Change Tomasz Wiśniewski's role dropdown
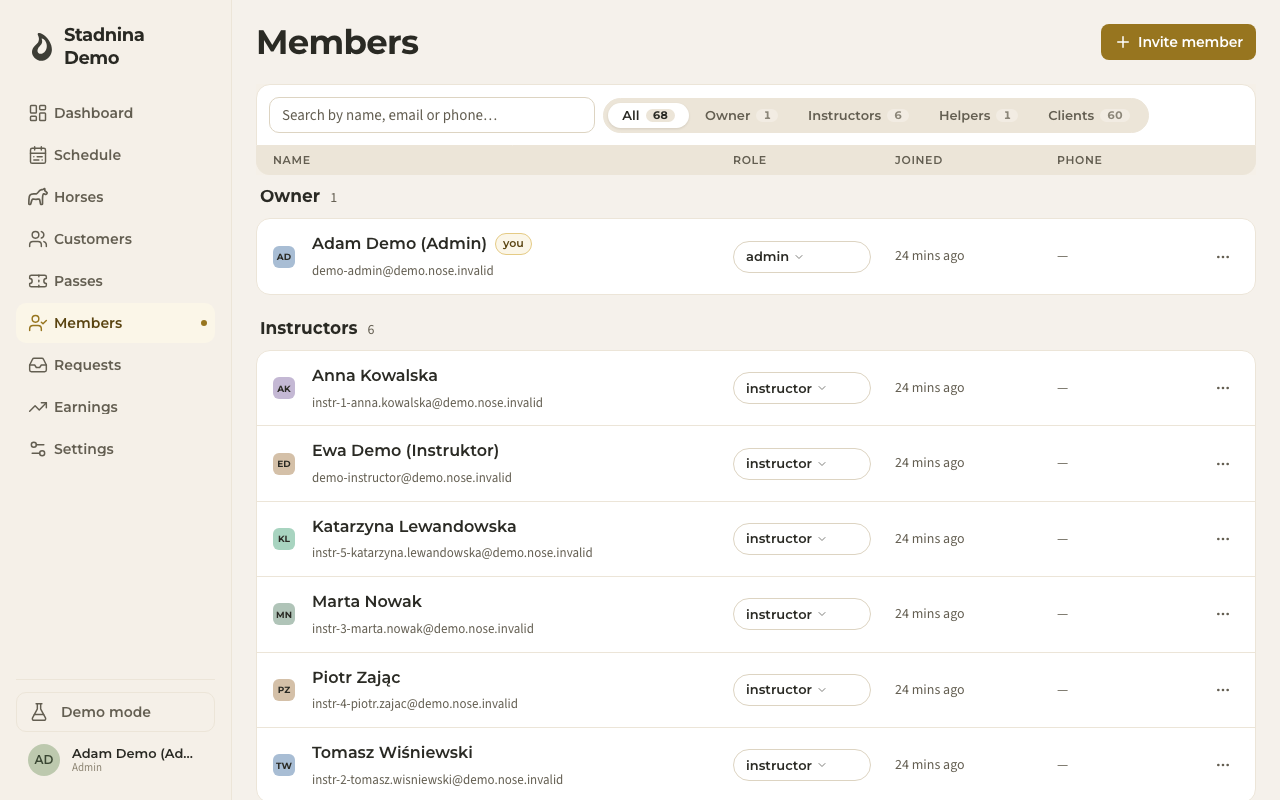Image resolution: width=1280 pixels, height=800 pixels. click(802, 765)
